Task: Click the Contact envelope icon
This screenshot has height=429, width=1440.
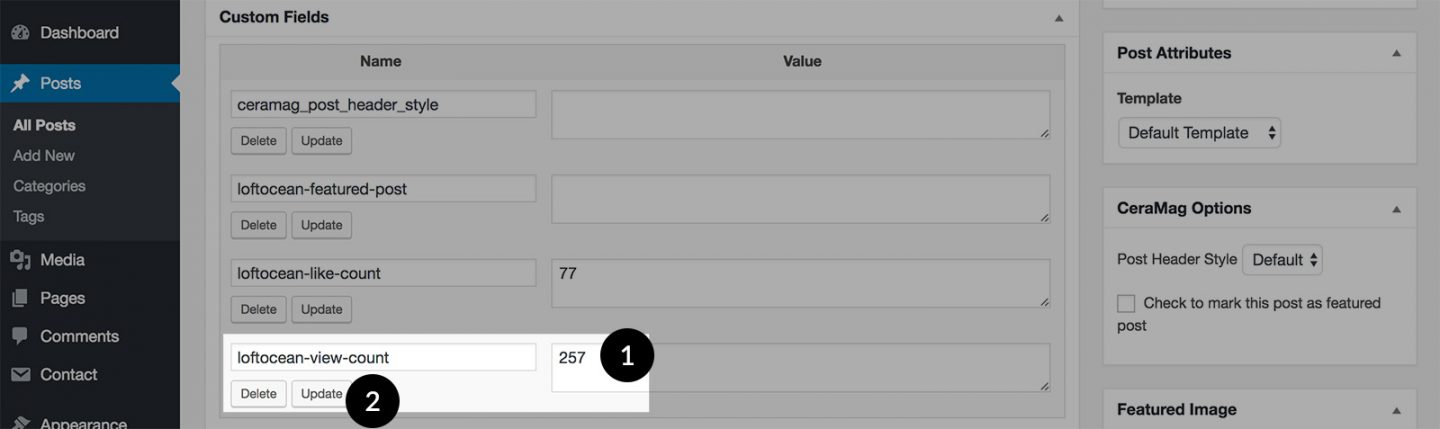Action: pyautogui.click(x=20, y=375)
